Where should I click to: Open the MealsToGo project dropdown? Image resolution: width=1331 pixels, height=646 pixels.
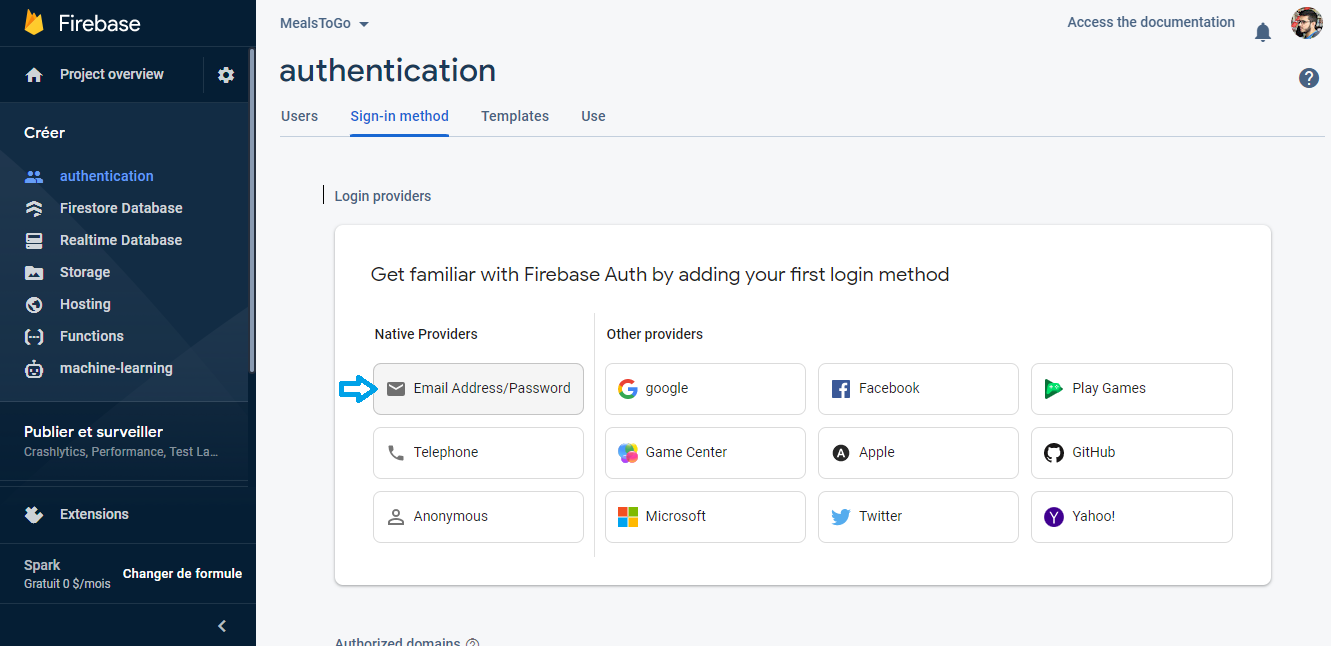[x=325, y=24]
